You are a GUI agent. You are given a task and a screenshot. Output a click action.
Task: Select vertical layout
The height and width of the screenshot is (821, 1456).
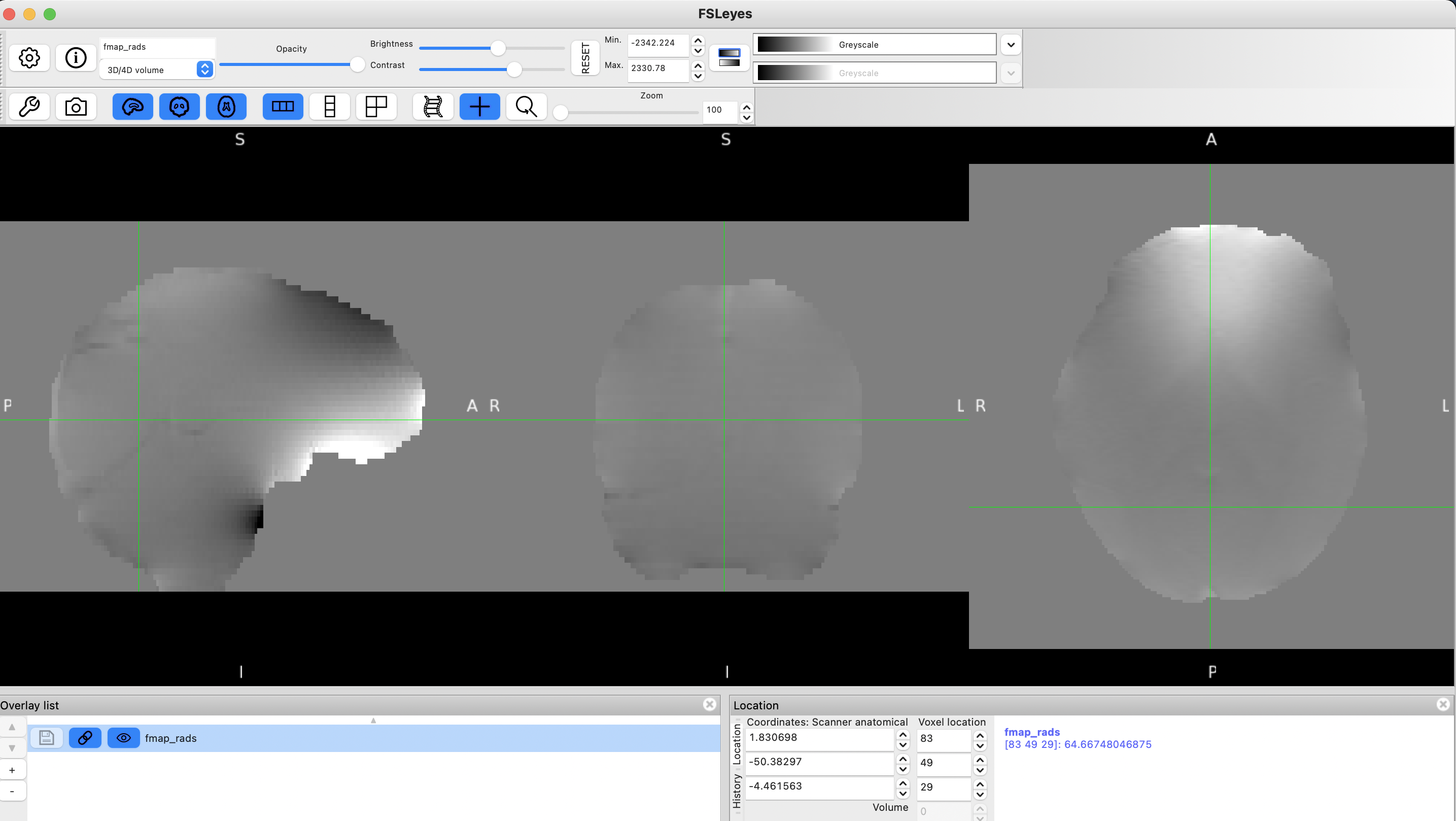tap(330, 106)
